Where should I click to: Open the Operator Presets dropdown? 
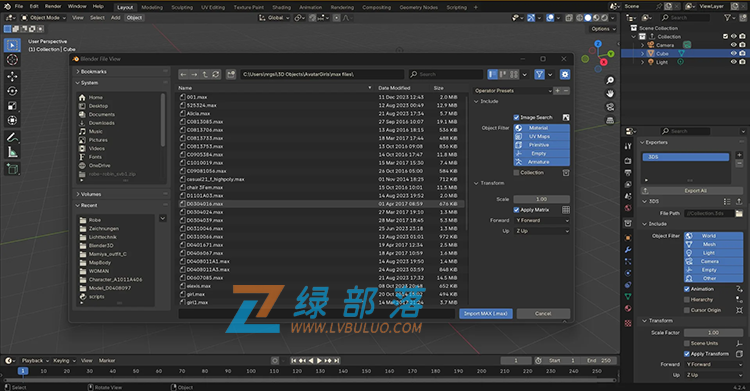click(x=513, y=90)
